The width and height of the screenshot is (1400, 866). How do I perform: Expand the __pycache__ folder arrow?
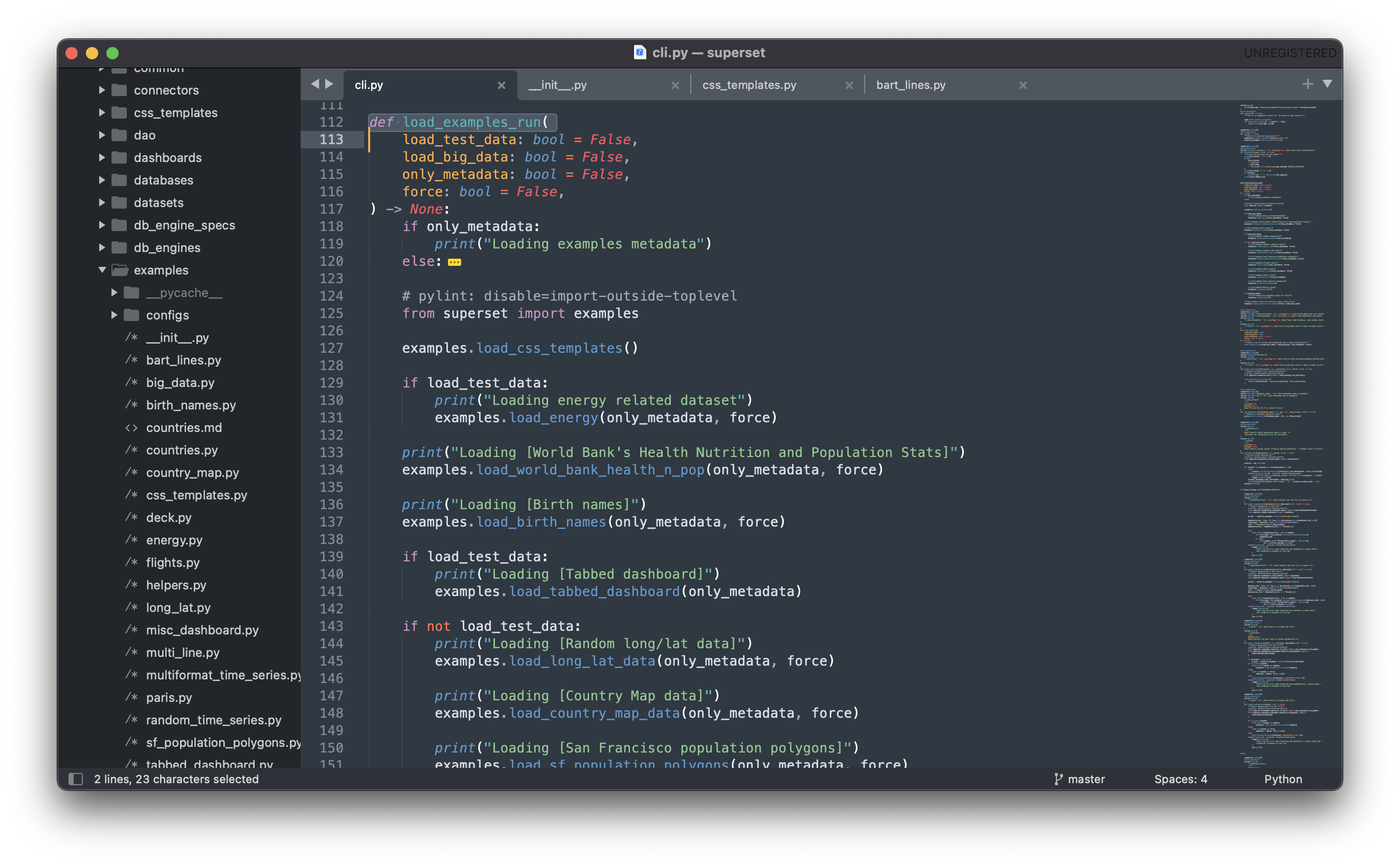(x=114, y=293)
